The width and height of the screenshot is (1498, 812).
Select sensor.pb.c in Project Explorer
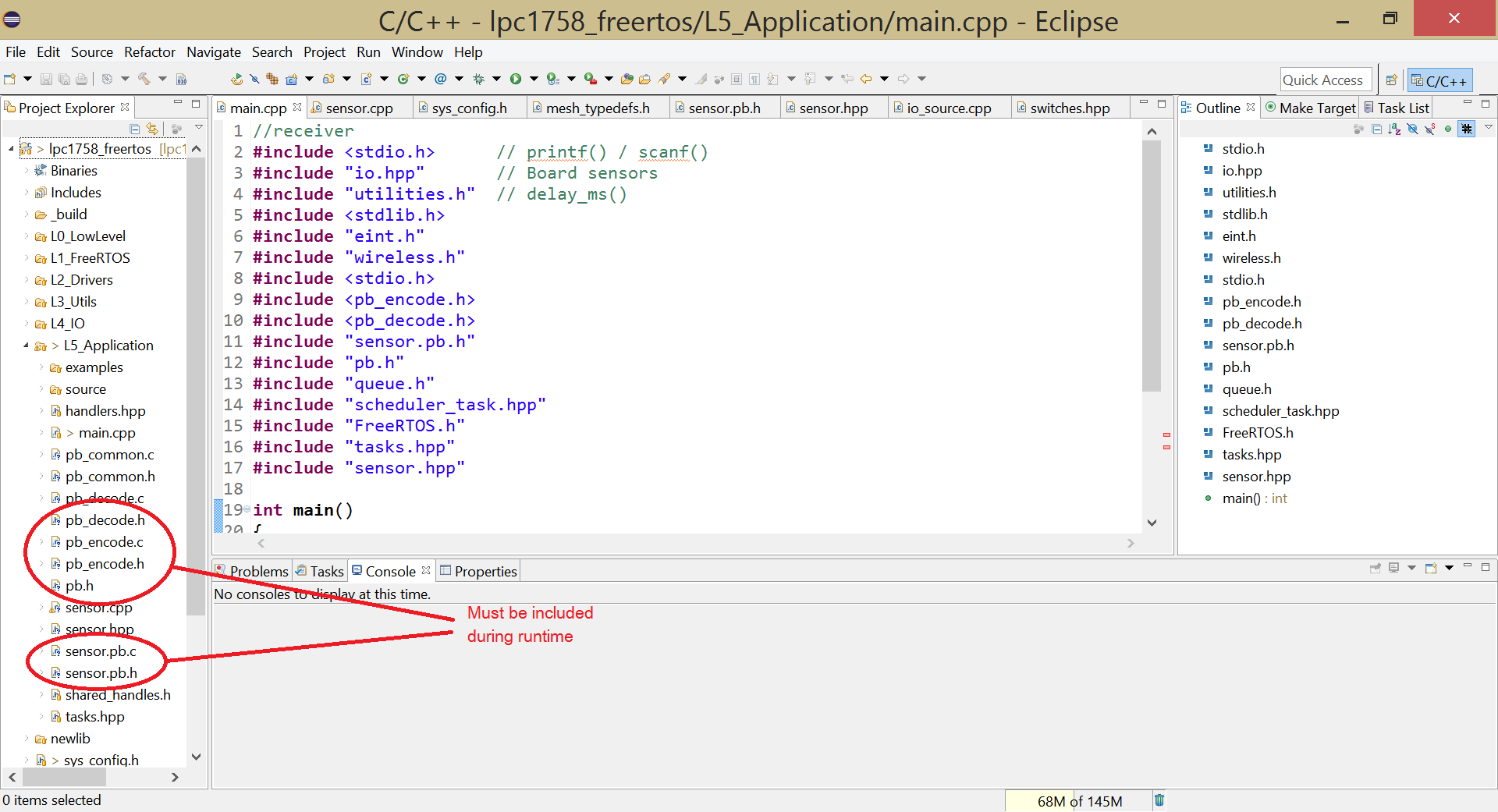[x=101, y=651]
